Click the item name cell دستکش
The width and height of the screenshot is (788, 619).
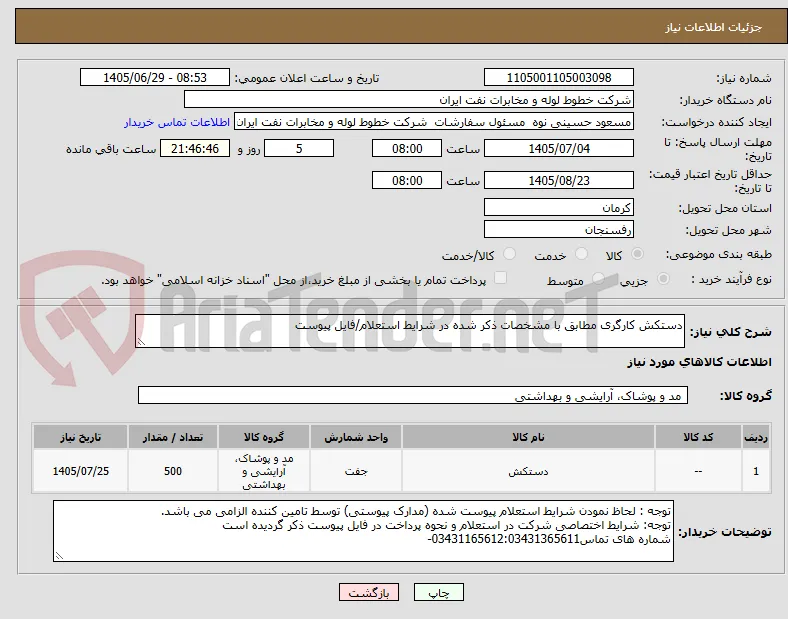[528, 471]
